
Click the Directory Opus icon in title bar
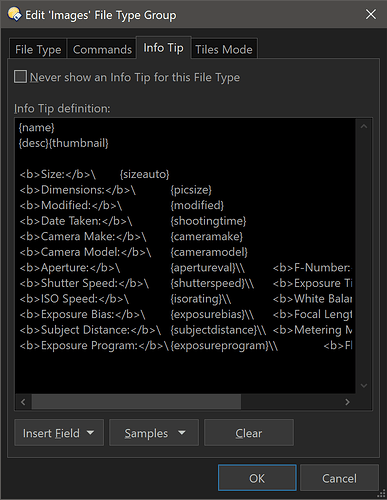(14, 15)
